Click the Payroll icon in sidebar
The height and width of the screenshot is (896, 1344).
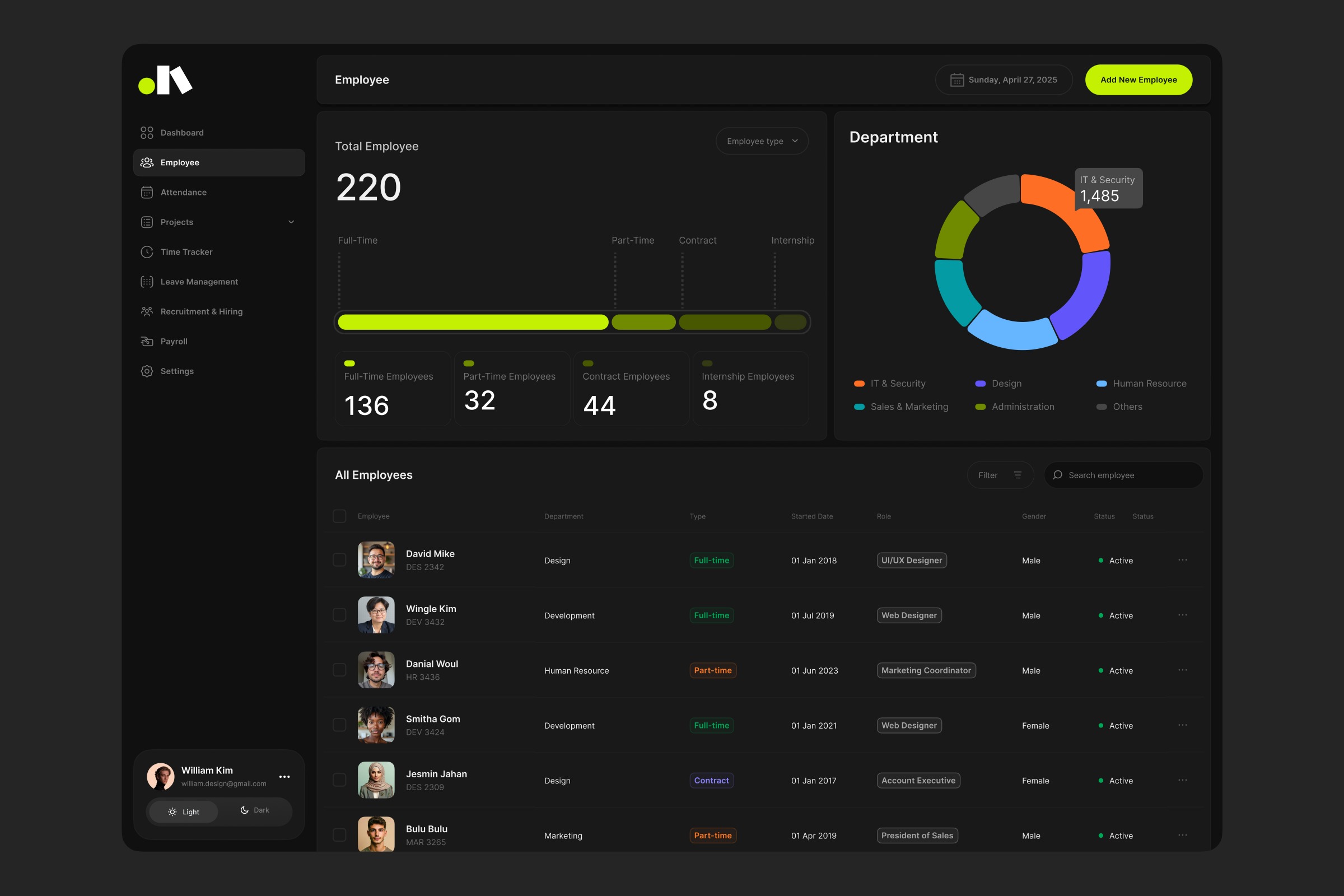click(147, 341)
